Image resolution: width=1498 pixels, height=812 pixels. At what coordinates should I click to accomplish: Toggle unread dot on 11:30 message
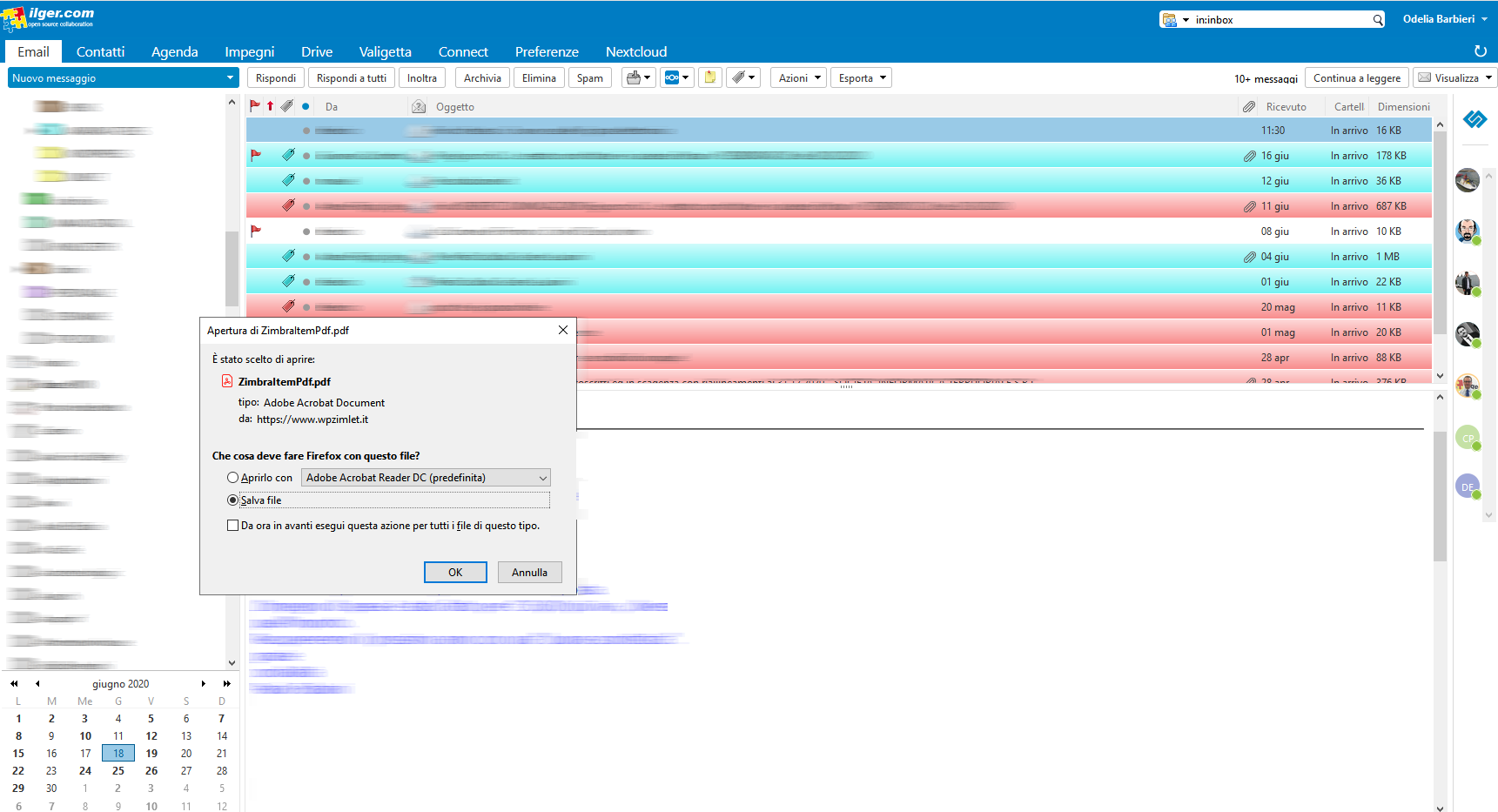click(x=306, y=131)
